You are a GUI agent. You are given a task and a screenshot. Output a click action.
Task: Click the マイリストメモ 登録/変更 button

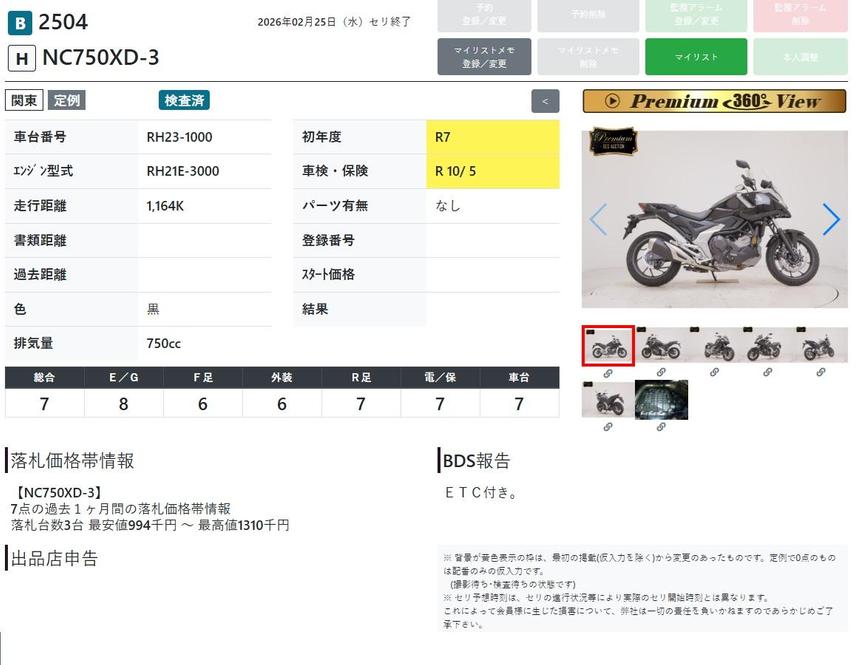[x=484, y=57]
